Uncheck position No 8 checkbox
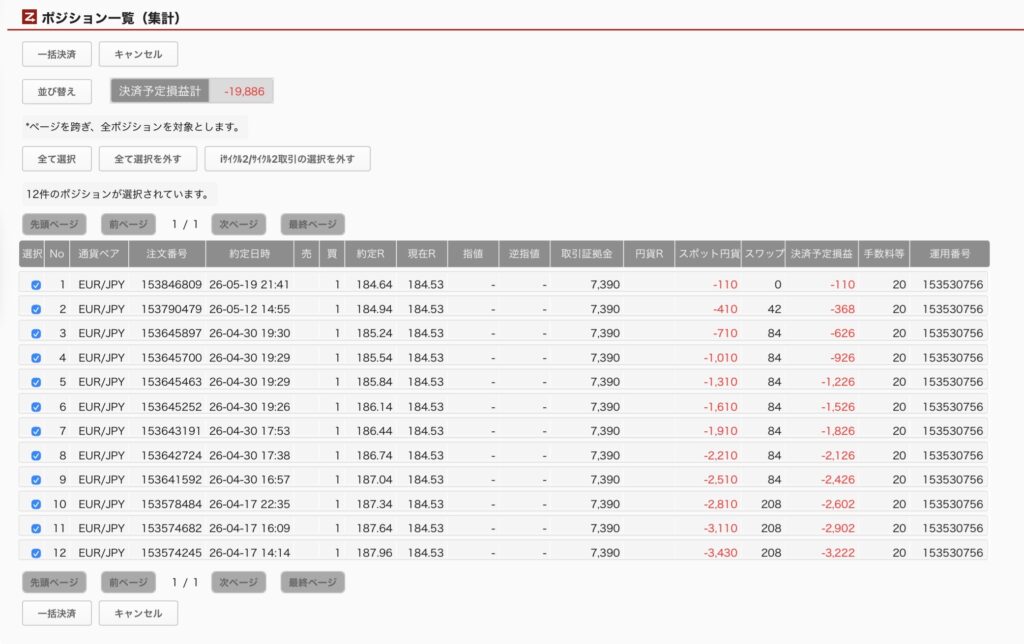Image resolution: width=1024 pixels, height=644 pixels. [36, 455]
